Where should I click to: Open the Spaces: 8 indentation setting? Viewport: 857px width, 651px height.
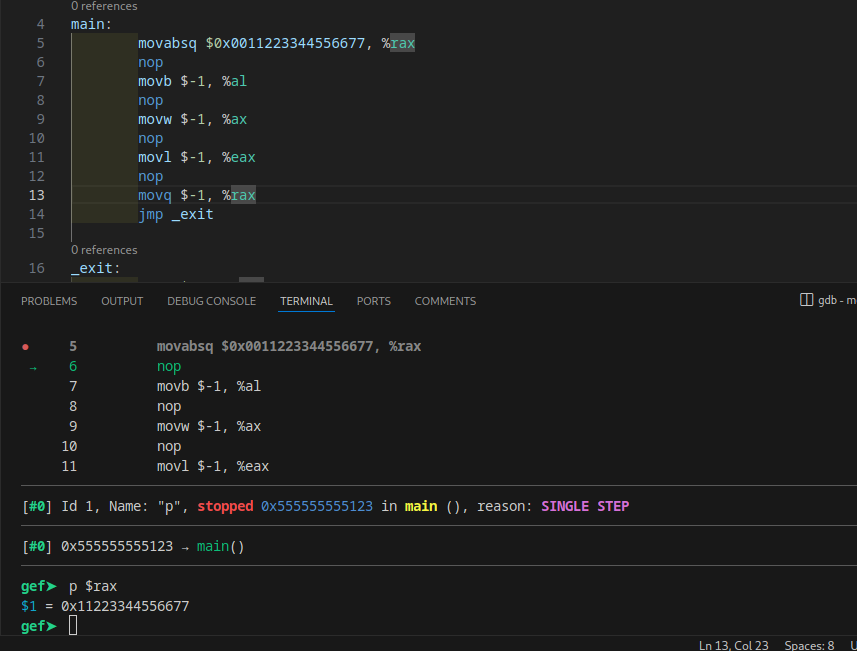(809, 645)
